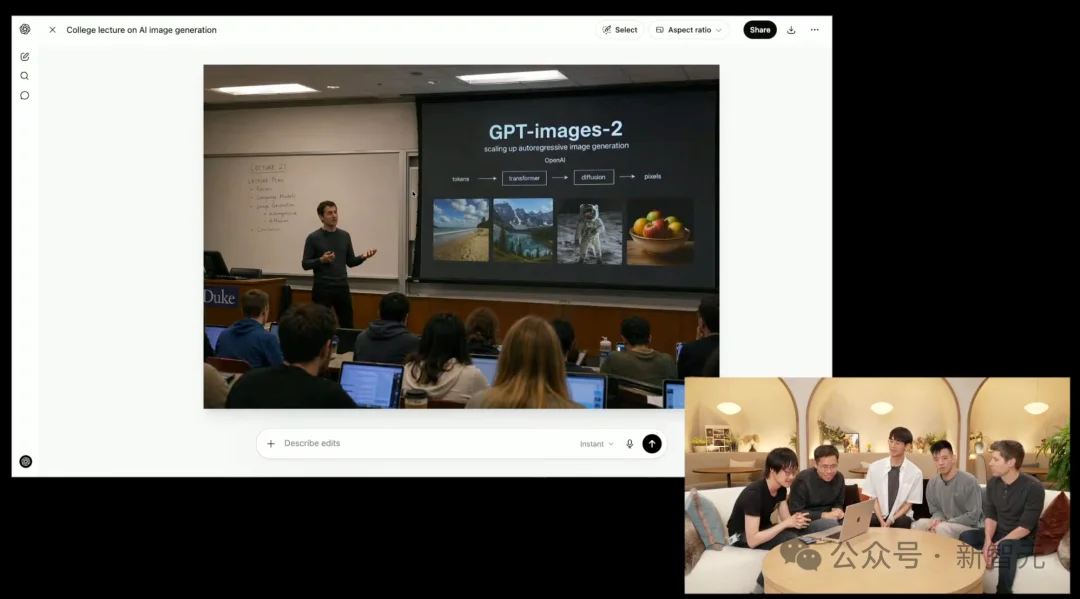The image size is (1080, 599).
Task: Open more options with the ellipsis menu
Action: coord(814,29)
